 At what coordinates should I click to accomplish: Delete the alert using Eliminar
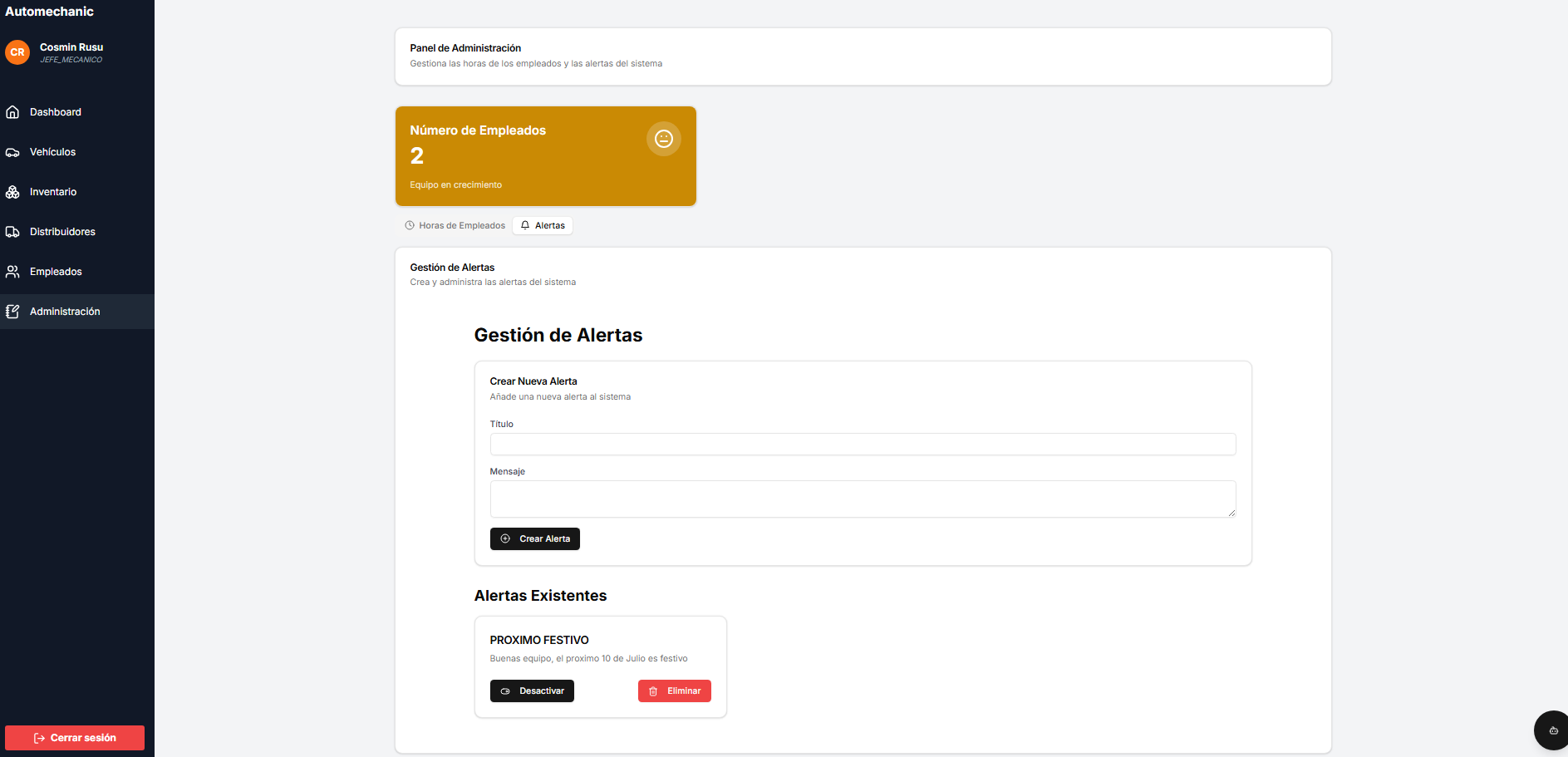click(x=674, y=691)
